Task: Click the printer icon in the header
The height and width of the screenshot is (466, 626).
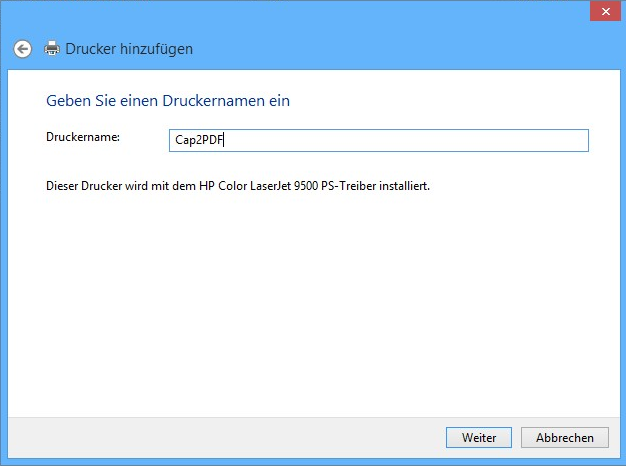Action: pyautogui.click(x=52, y=49)
